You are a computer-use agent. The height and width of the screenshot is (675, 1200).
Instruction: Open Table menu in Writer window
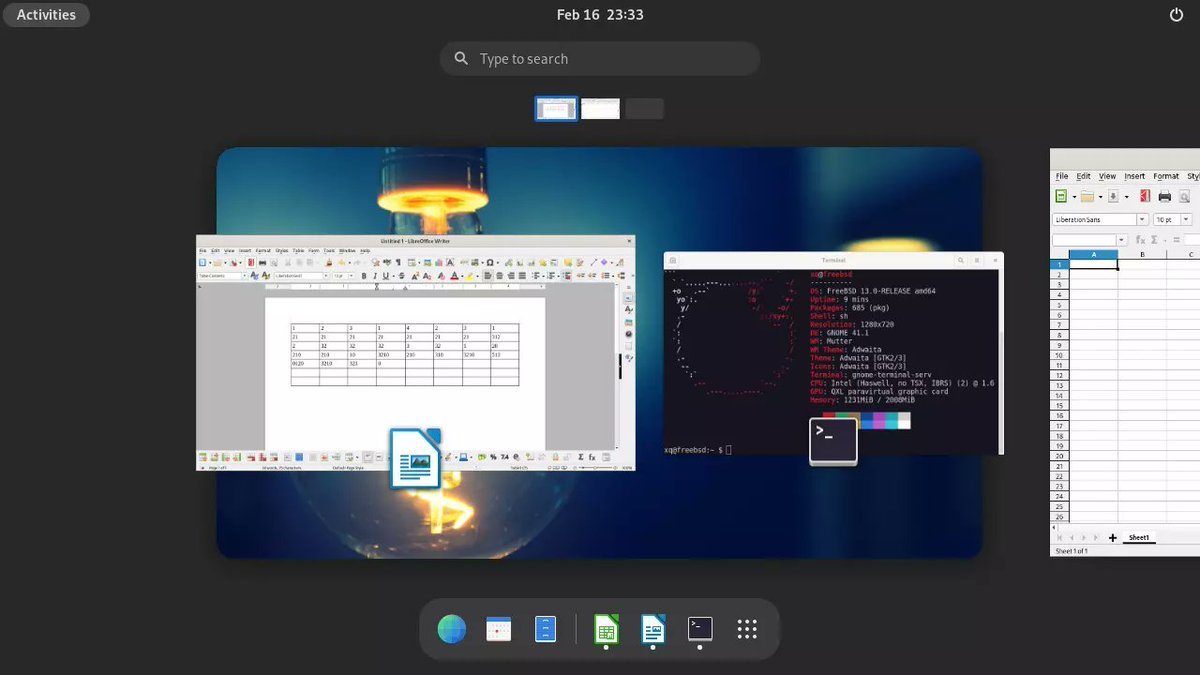coord(298,250)
